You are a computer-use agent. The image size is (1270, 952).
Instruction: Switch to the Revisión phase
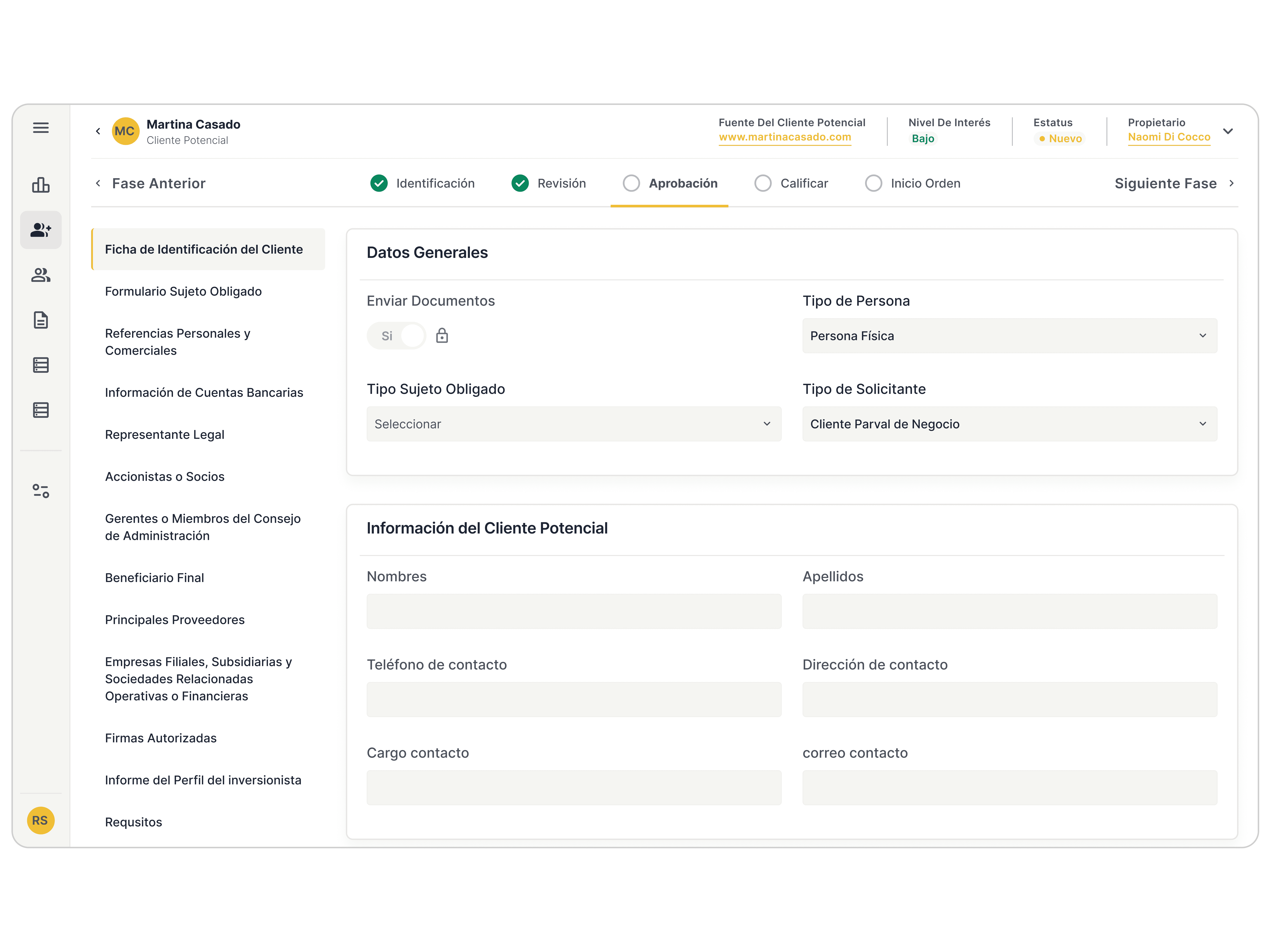pos(549,184)
